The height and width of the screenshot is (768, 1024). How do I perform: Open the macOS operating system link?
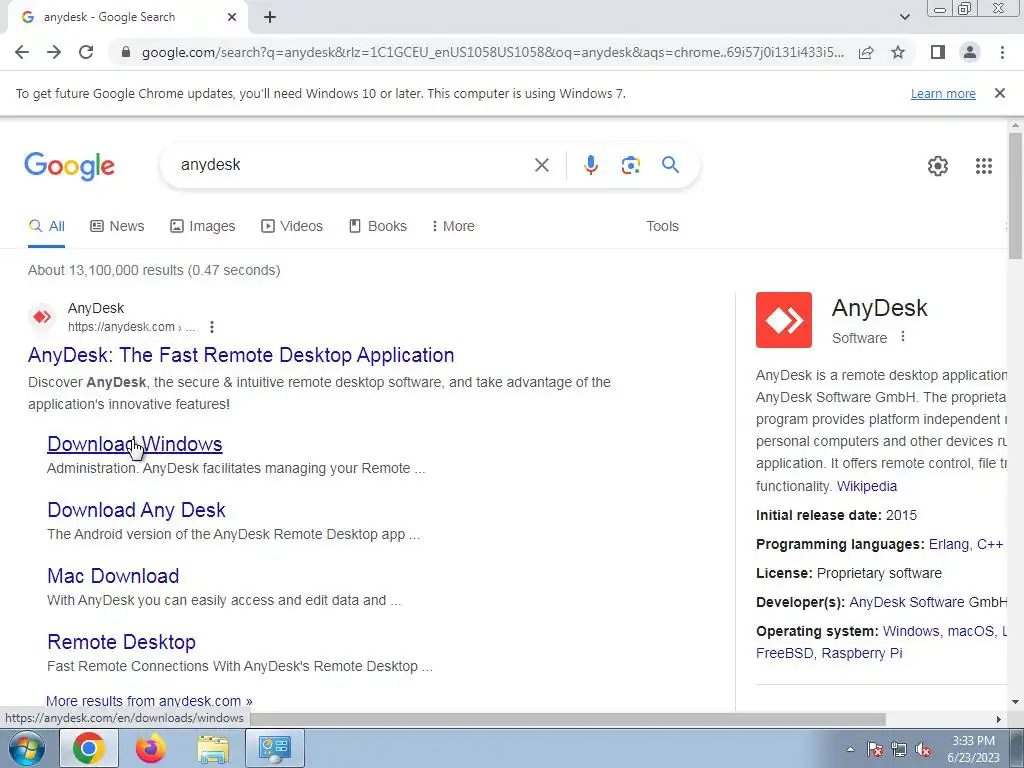pyautogui.click(x=969, y=632)
